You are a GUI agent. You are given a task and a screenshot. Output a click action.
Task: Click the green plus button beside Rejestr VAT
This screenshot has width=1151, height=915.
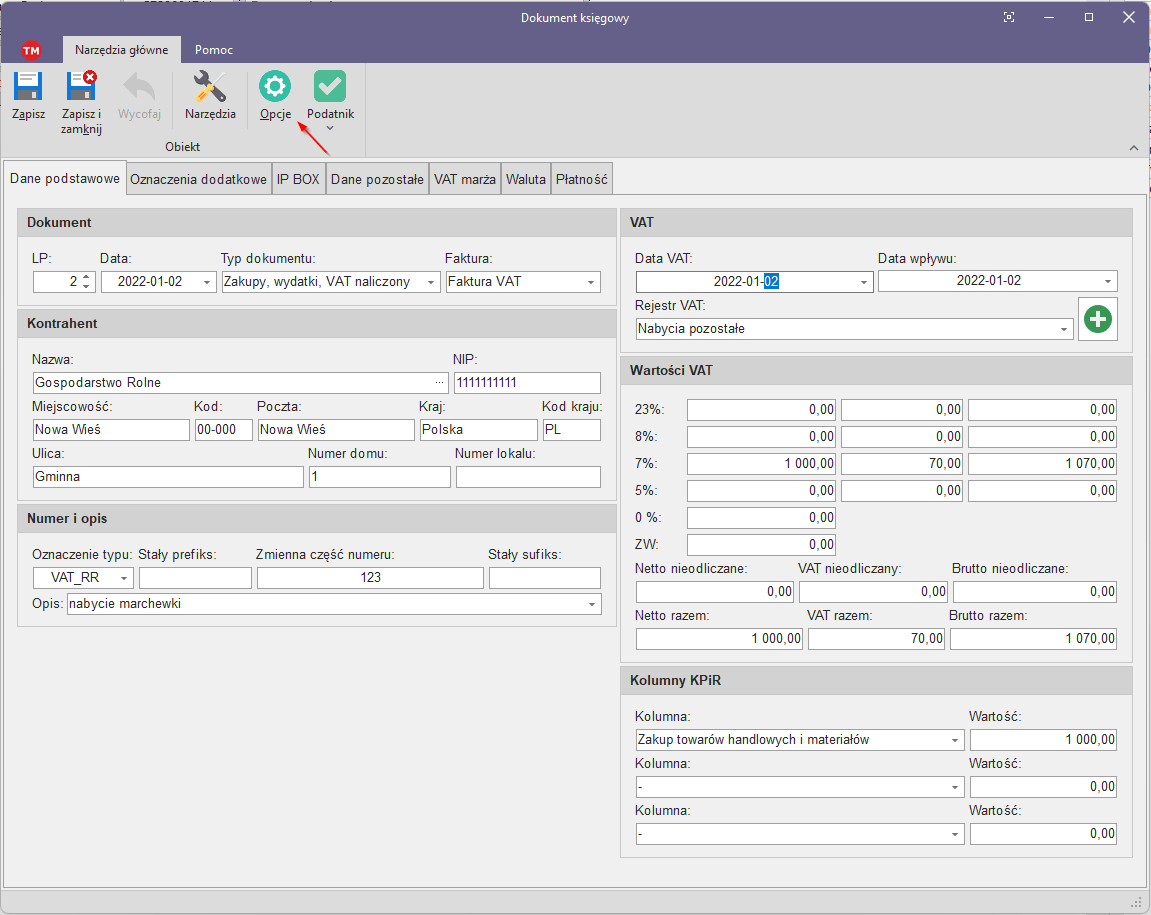[x=1098, y=320]
